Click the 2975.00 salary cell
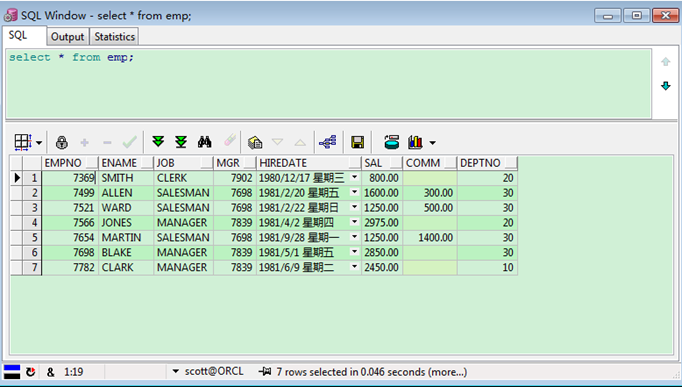The width and height of the screenshot is (682, 387). (x=382, y=223)
